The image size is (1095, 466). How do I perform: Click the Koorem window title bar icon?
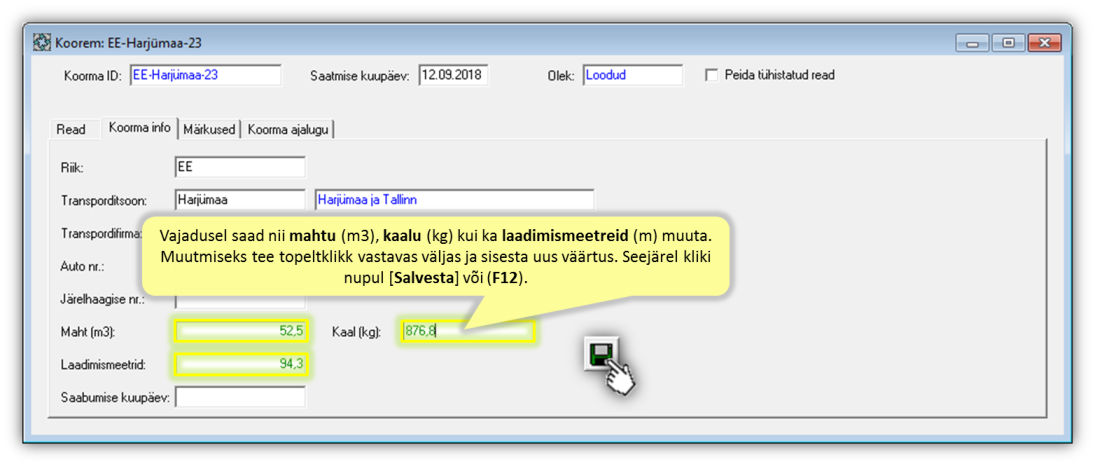(42, 43)
